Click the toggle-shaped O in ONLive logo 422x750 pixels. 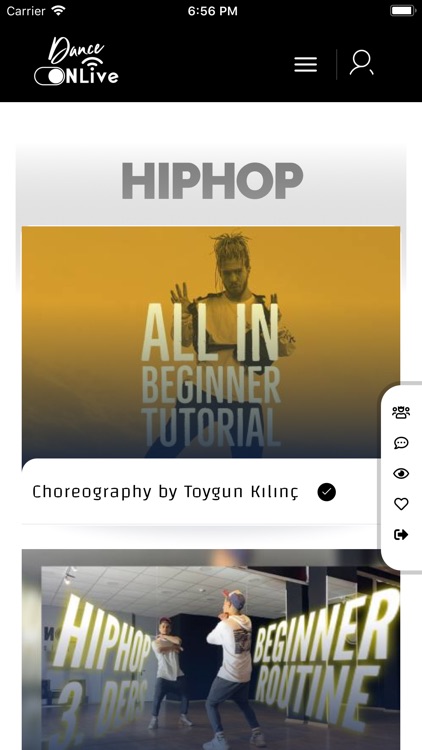tap(49, 76)
